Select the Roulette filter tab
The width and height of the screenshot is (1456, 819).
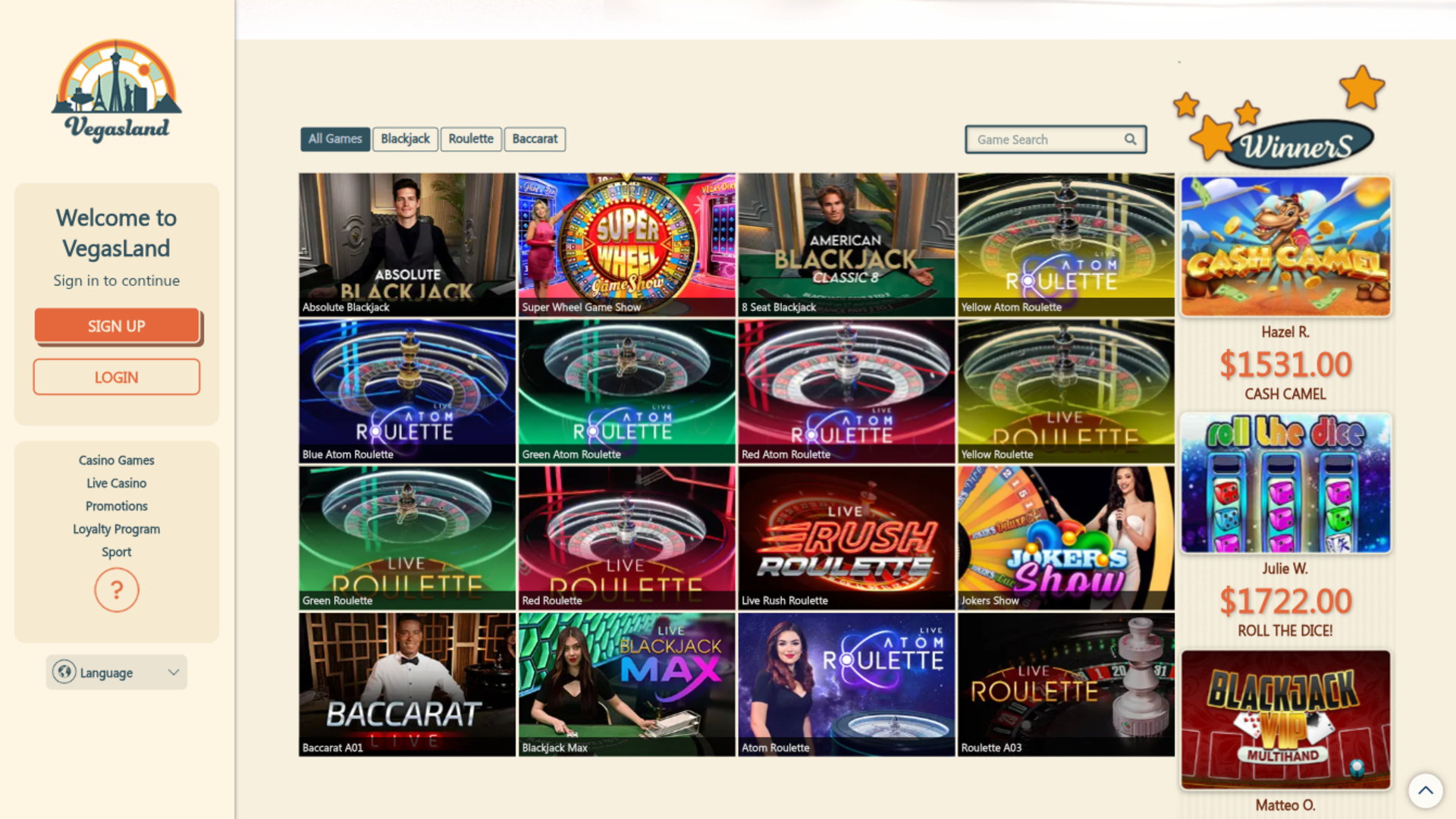pos(470,139)
